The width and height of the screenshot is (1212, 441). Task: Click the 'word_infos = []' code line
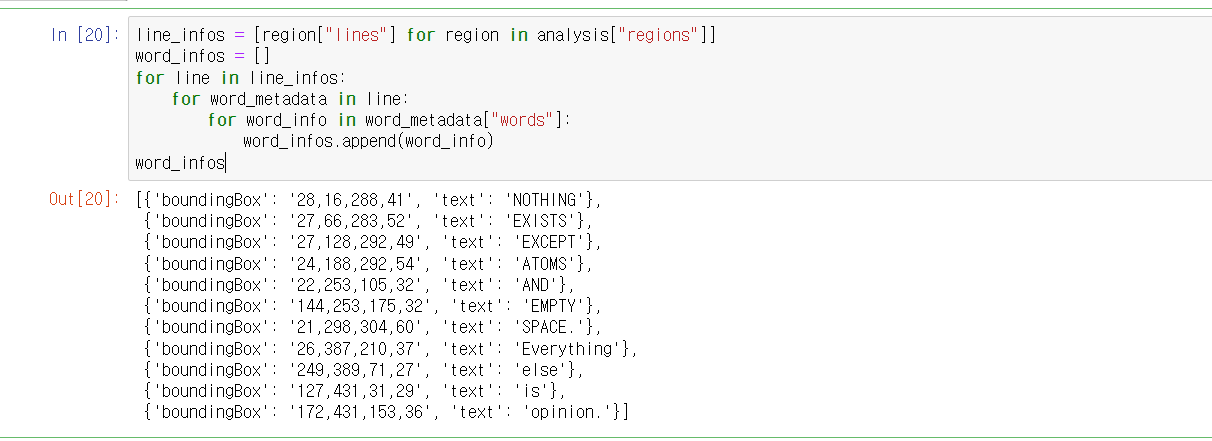(x=203, y=56)
